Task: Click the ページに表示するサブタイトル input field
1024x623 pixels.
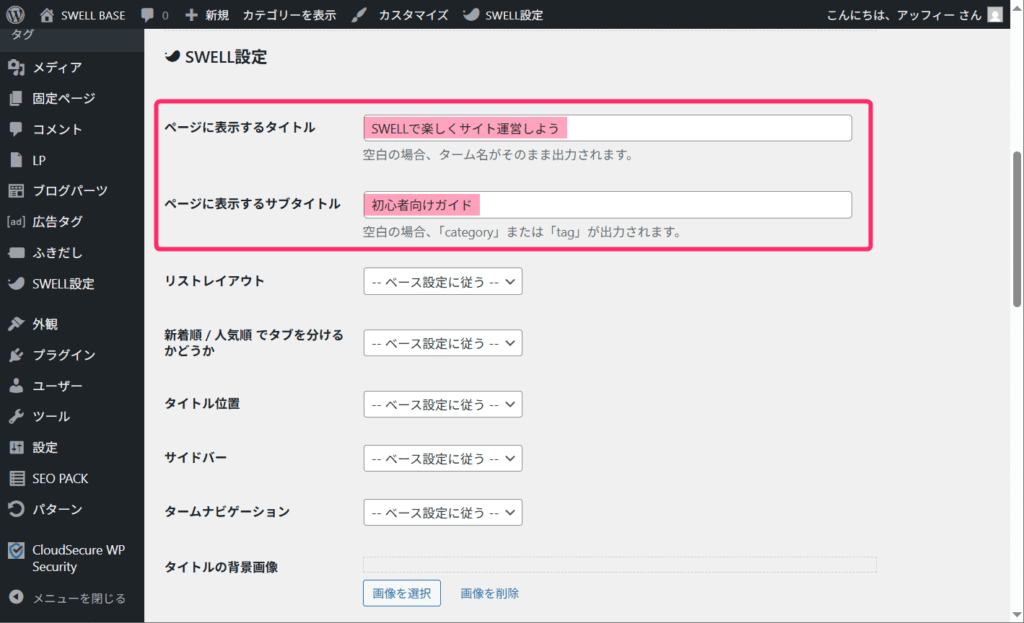Action: tap(607, 204)
